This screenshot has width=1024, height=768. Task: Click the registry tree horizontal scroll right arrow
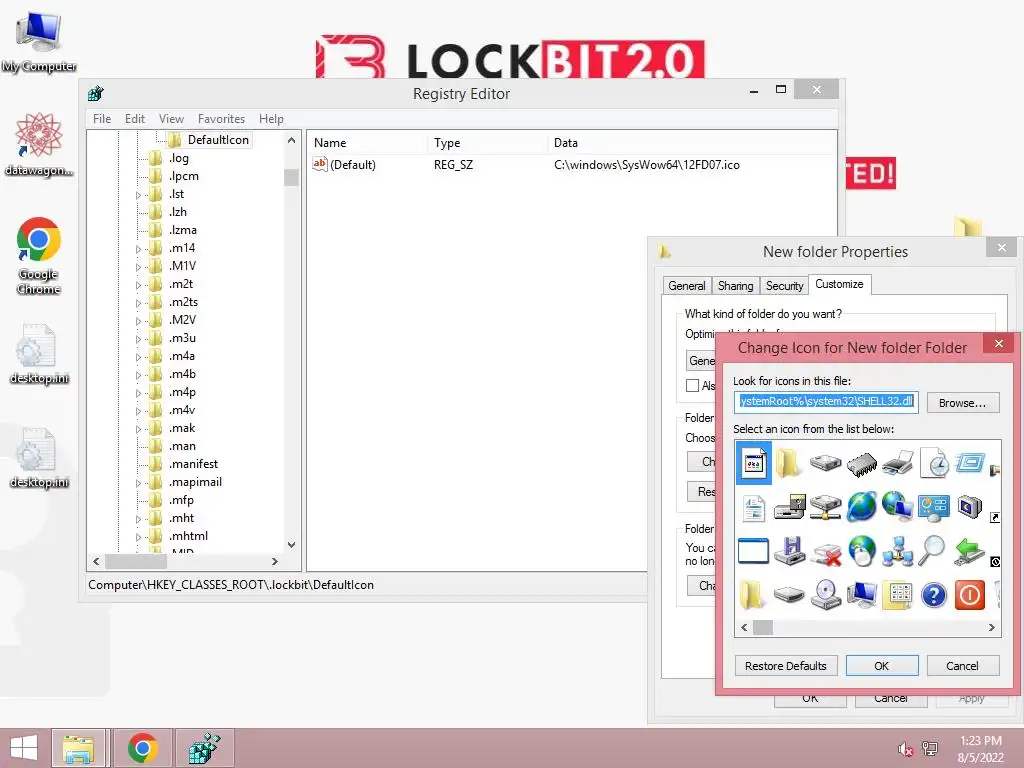(x=275, y=561)
